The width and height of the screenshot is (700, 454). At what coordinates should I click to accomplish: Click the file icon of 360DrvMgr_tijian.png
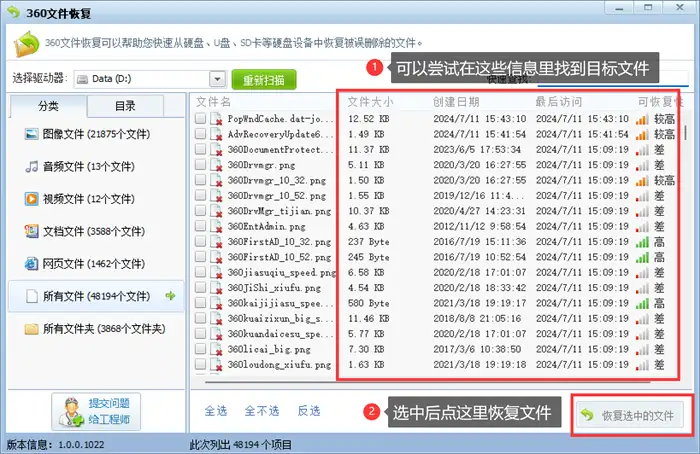pyautogui.click(x=216, y=211)
